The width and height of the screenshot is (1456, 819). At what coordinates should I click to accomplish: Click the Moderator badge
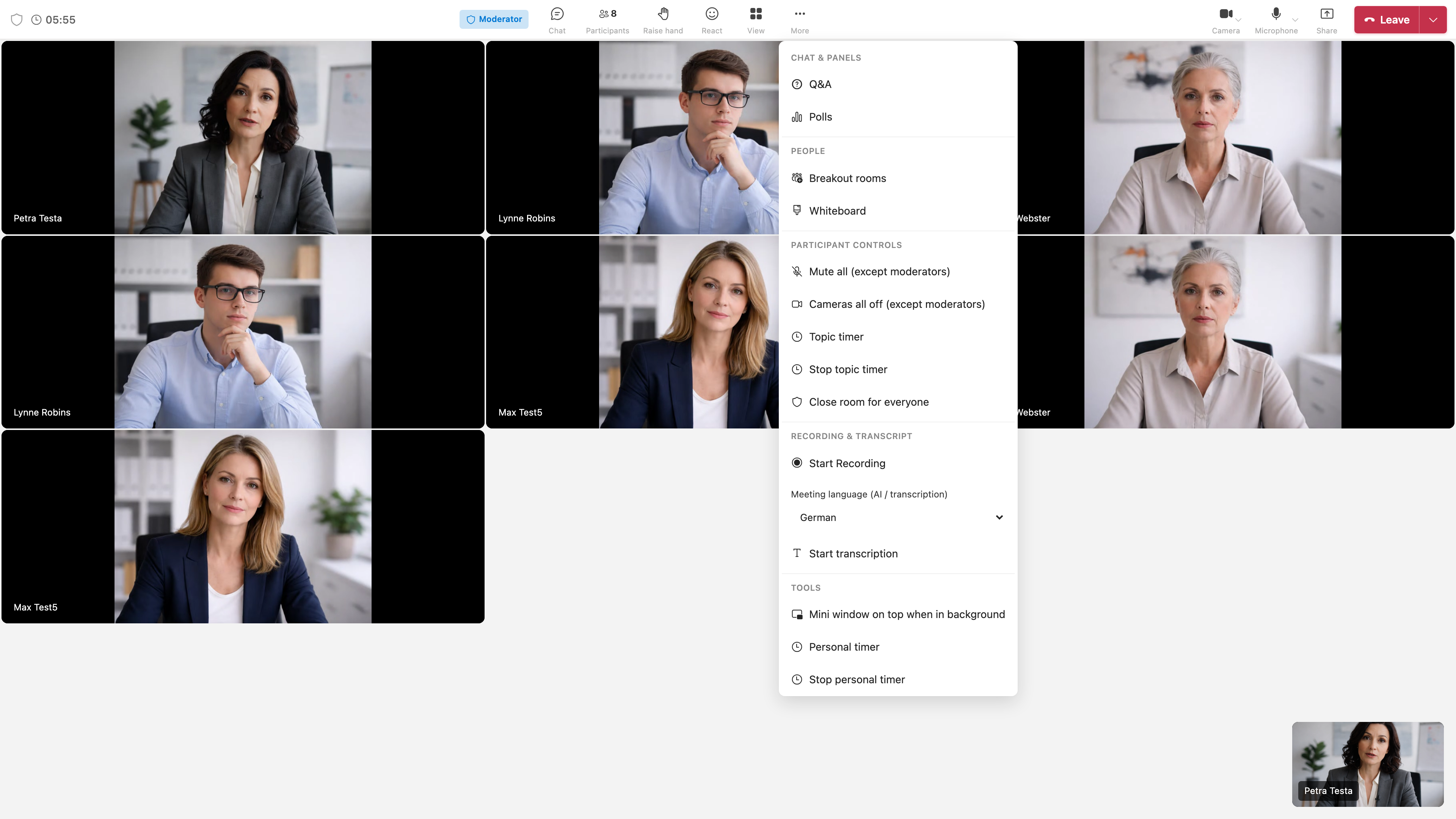494,19
